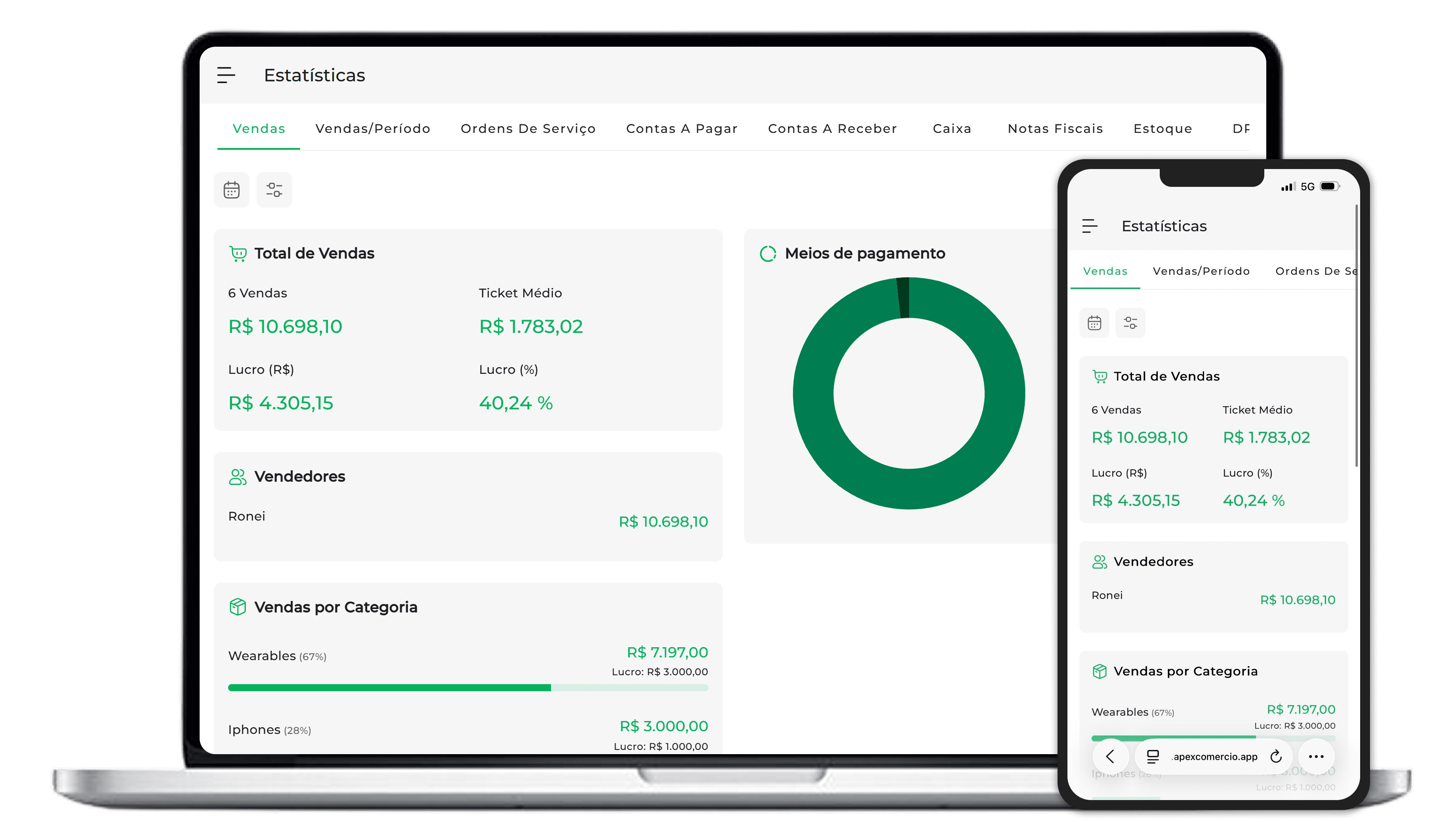Open the hamburger menu on phone
Viewport: 1456px width, 827px height.
pos(1090,226)
